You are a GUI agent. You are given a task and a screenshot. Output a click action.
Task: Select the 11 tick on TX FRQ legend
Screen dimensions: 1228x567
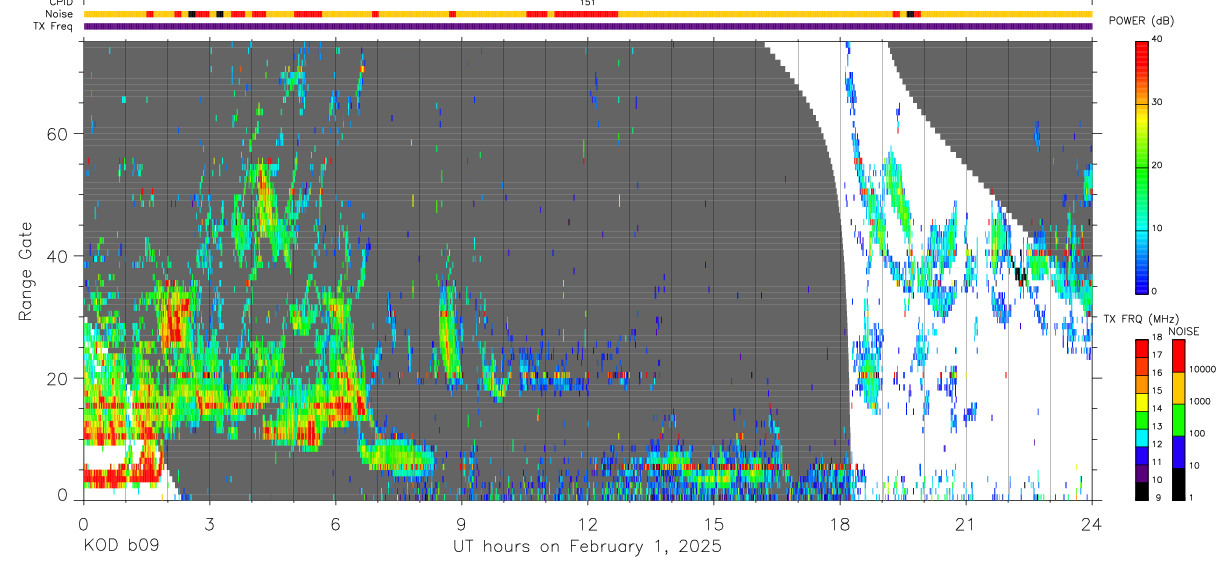[x=1157, y=463]
